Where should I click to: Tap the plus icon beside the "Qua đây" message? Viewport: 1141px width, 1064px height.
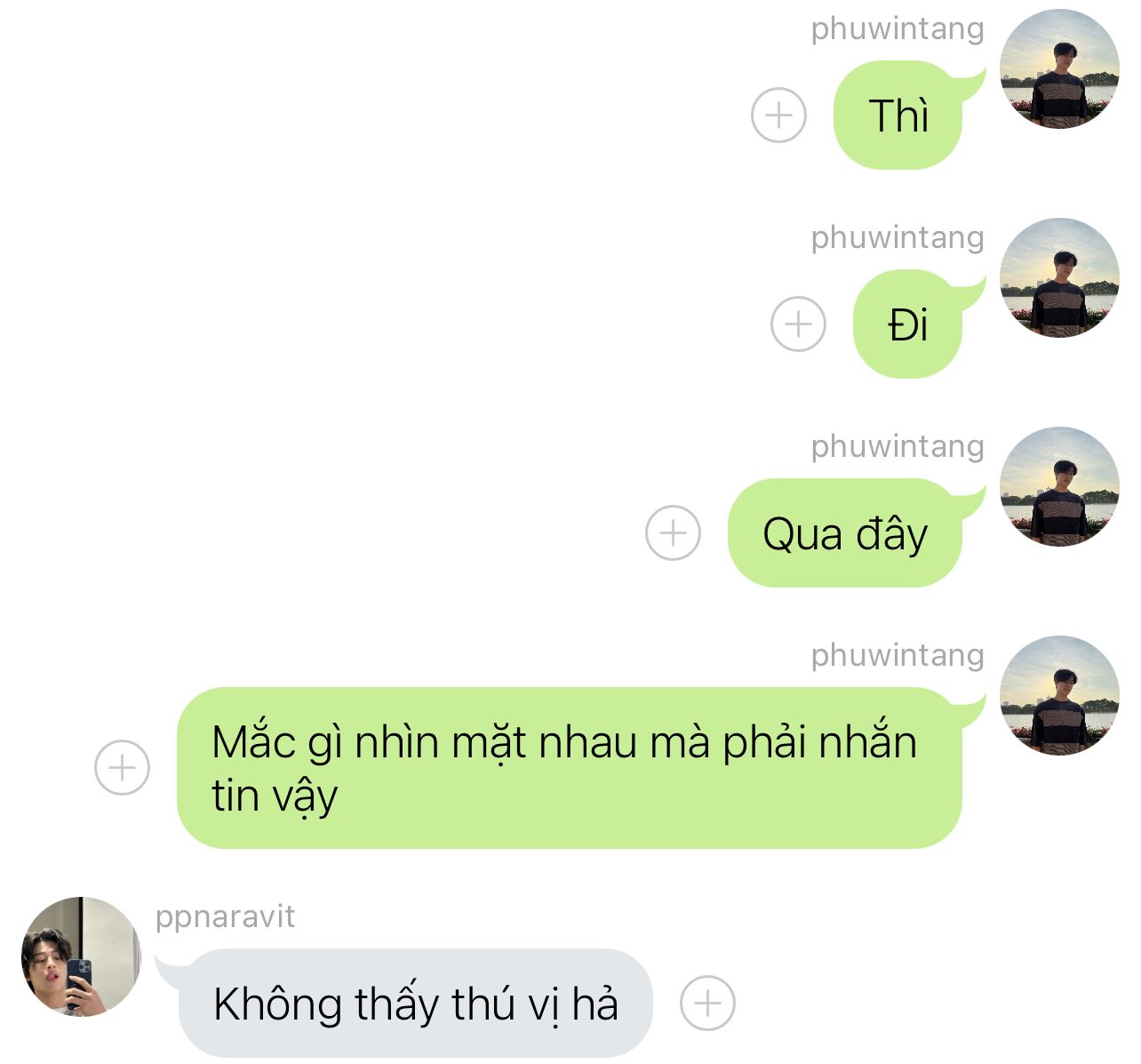tap(673, 533)
